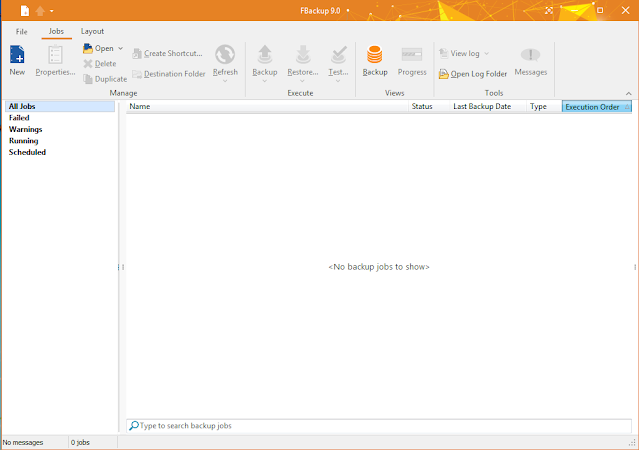The height and width of the screenshot is (450, 639).
Task: Expand the Execute Backup dropdown chevron
Action: tap(265, 81)
